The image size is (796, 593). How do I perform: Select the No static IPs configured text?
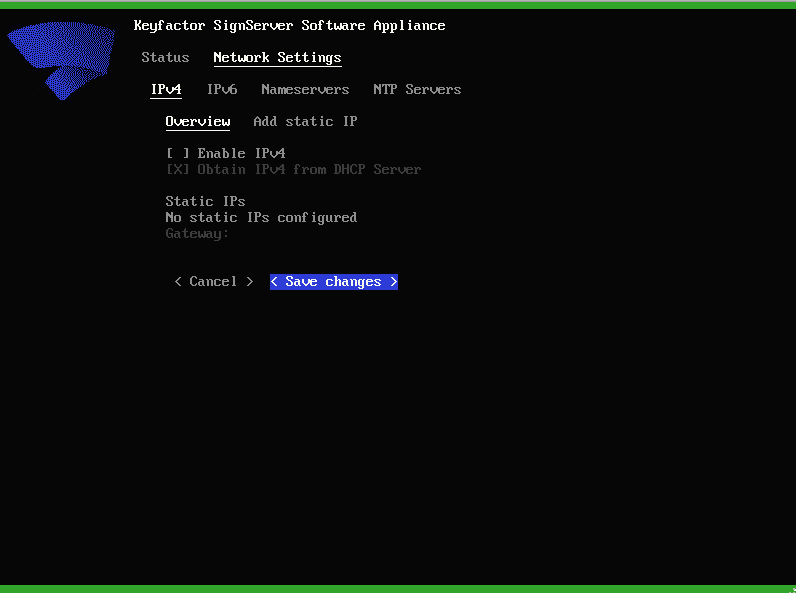point(261,218)
